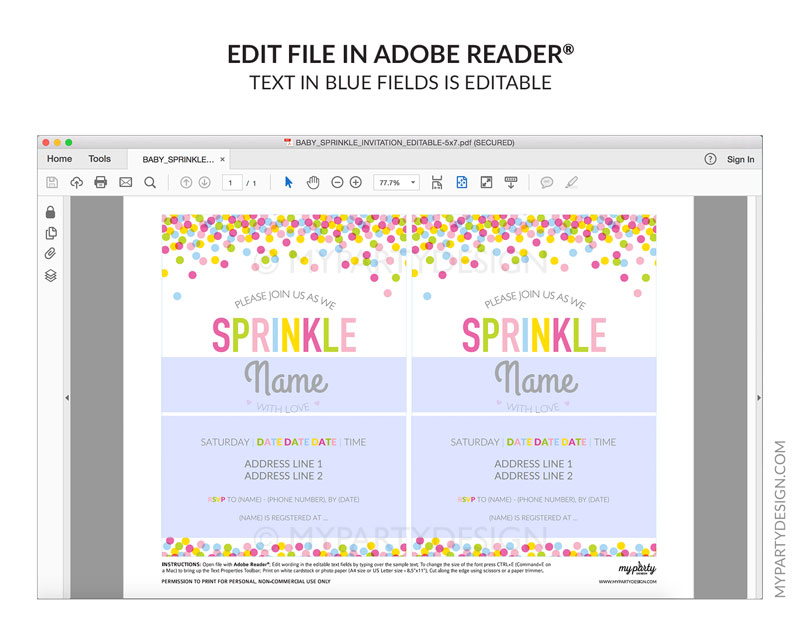Open the add comment tool
The width and height of the screenshot is (800, 637).
coord(547,183)
